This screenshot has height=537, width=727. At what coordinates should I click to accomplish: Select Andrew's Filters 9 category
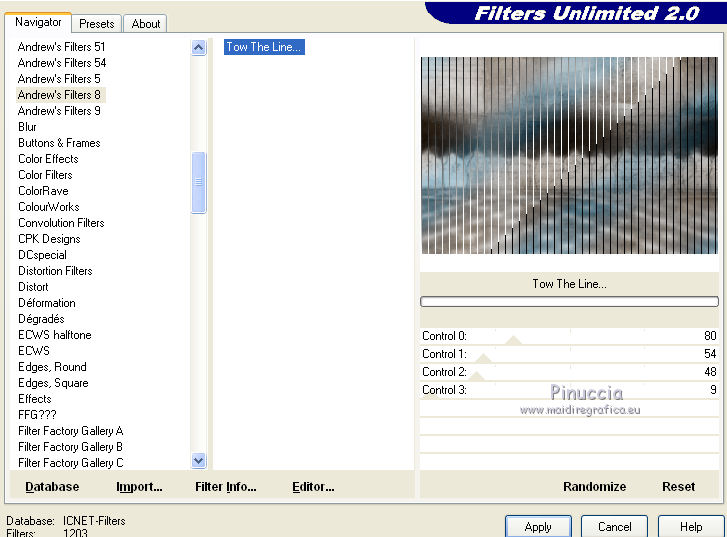tap(59, 111)
